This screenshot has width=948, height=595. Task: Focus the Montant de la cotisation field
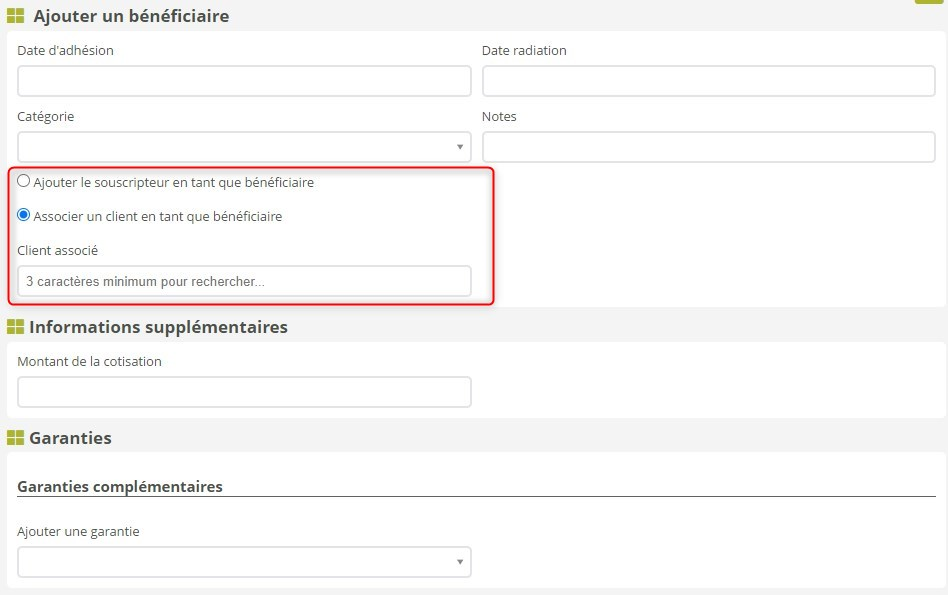(244, 392)
